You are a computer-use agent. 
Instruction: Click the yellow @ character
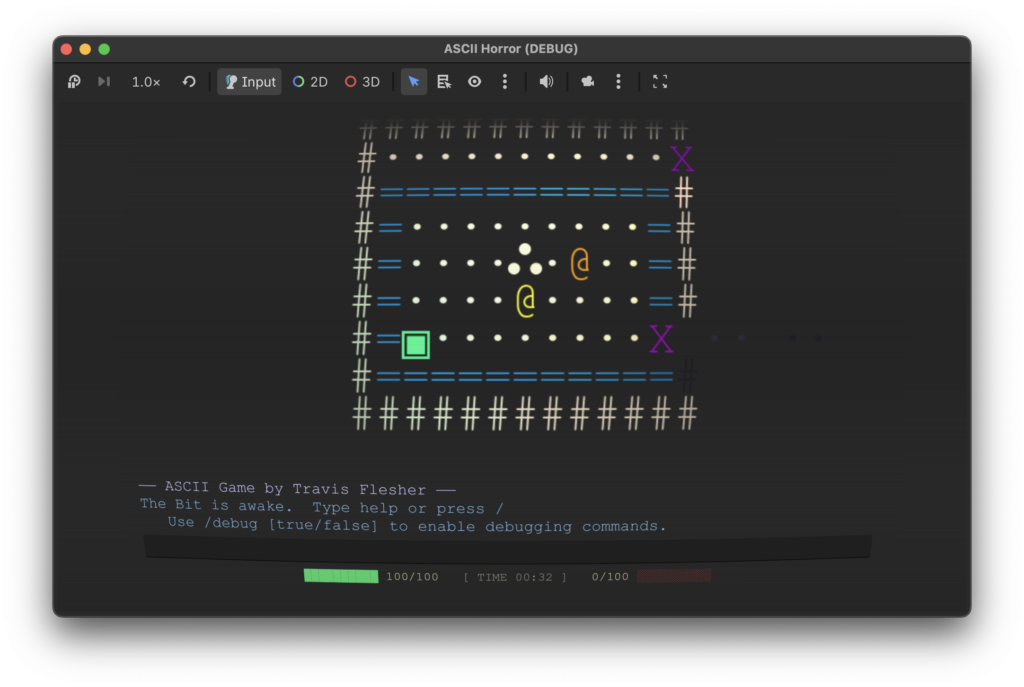525,301
